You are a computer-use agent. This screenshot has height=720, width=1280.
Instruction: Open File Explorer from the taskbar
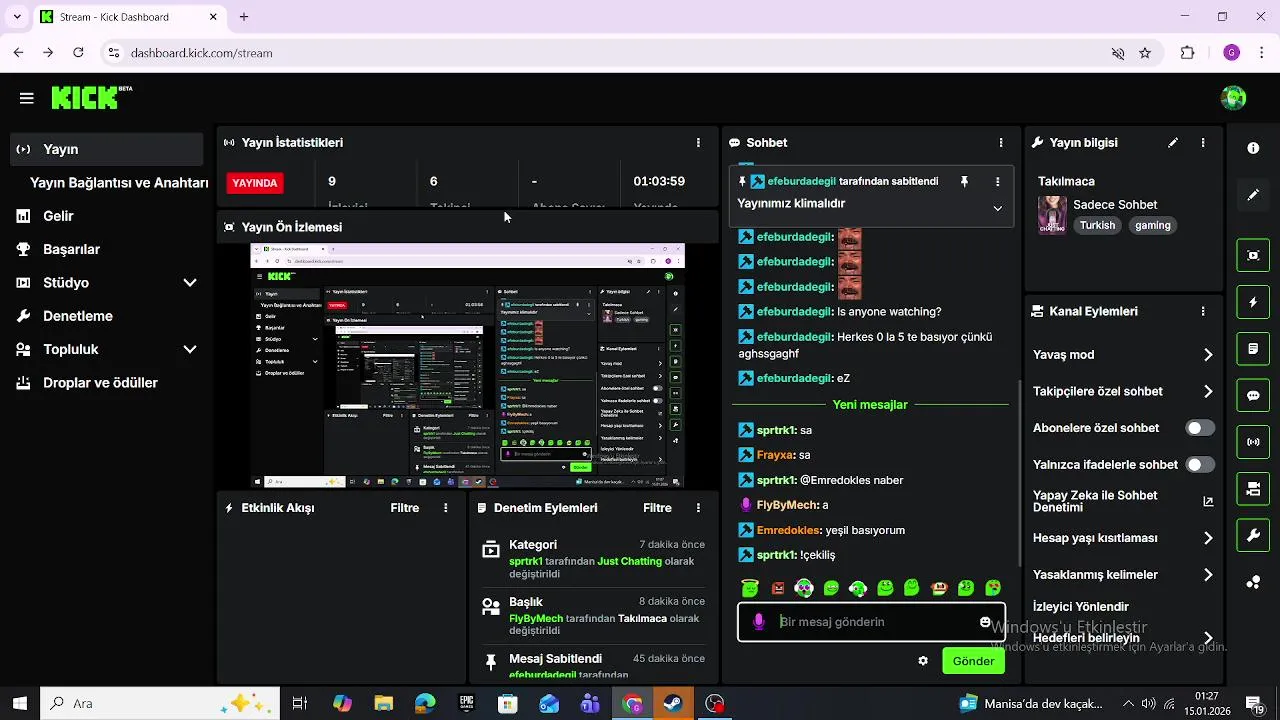[x=383, y=704]
